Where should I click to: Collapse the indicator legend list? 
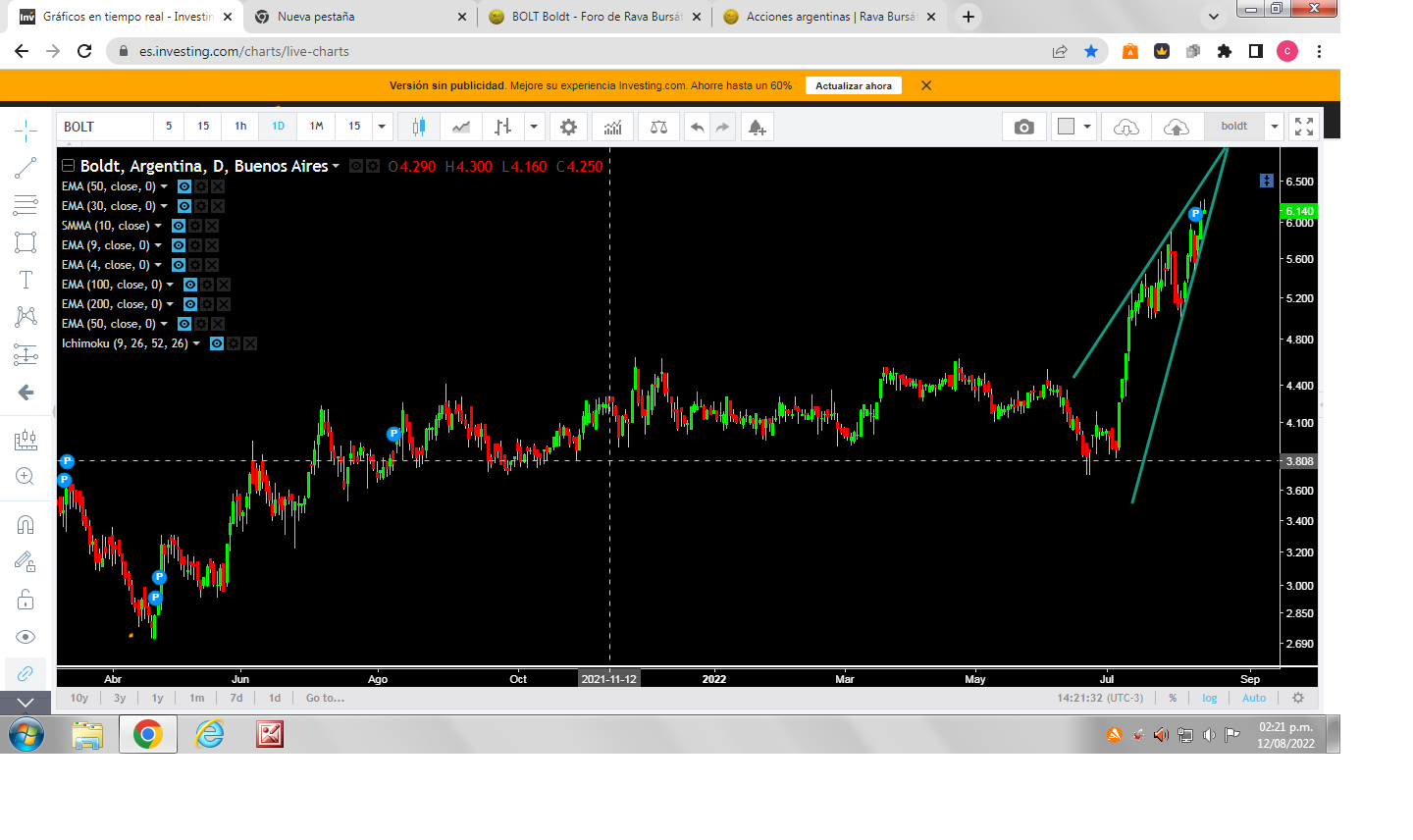[68, 166]
